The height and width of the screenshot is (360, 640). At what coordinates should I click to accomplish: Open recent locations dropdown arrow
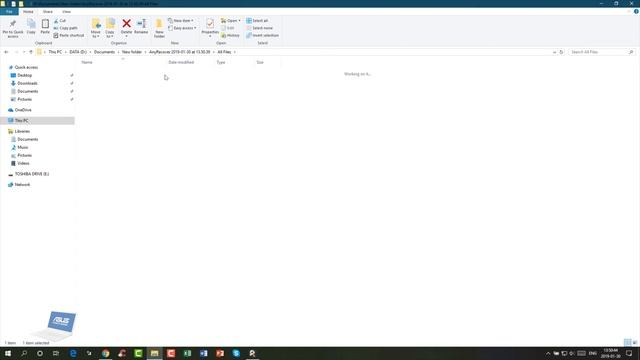[x=24, y=52]
